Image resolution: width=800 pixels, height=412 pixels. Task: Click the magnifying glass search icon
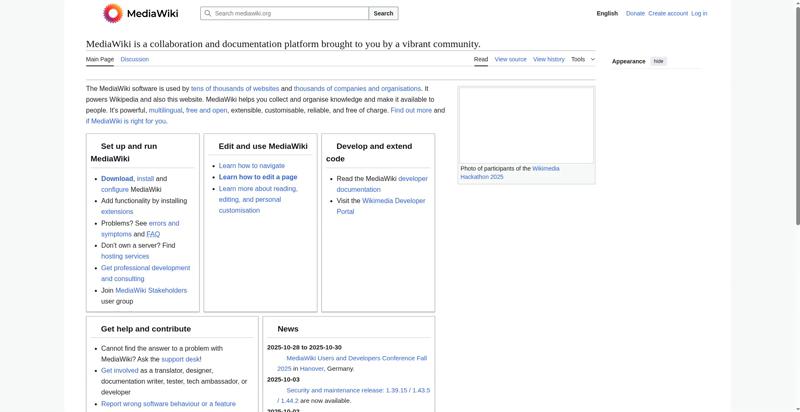pos(207,14)
